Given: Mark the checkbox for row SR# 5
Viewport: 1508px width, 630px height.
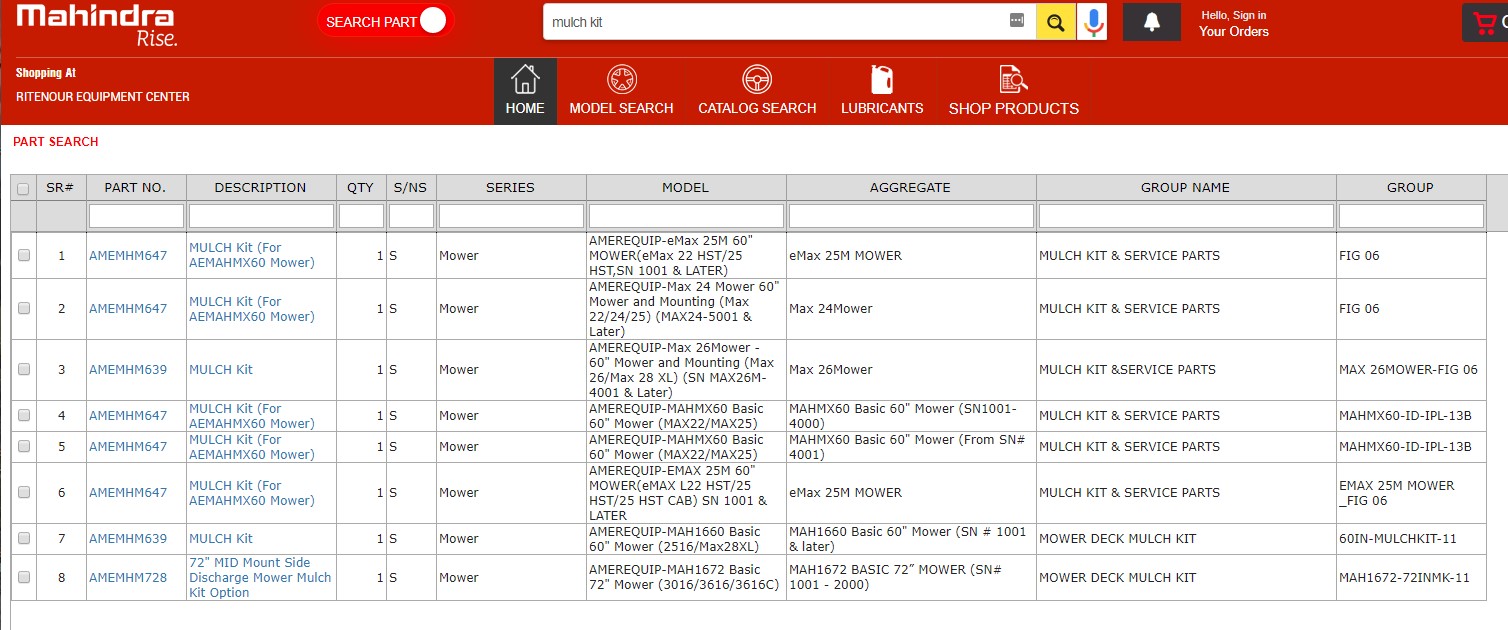Looking at the screenshot, I should (24, 447).
